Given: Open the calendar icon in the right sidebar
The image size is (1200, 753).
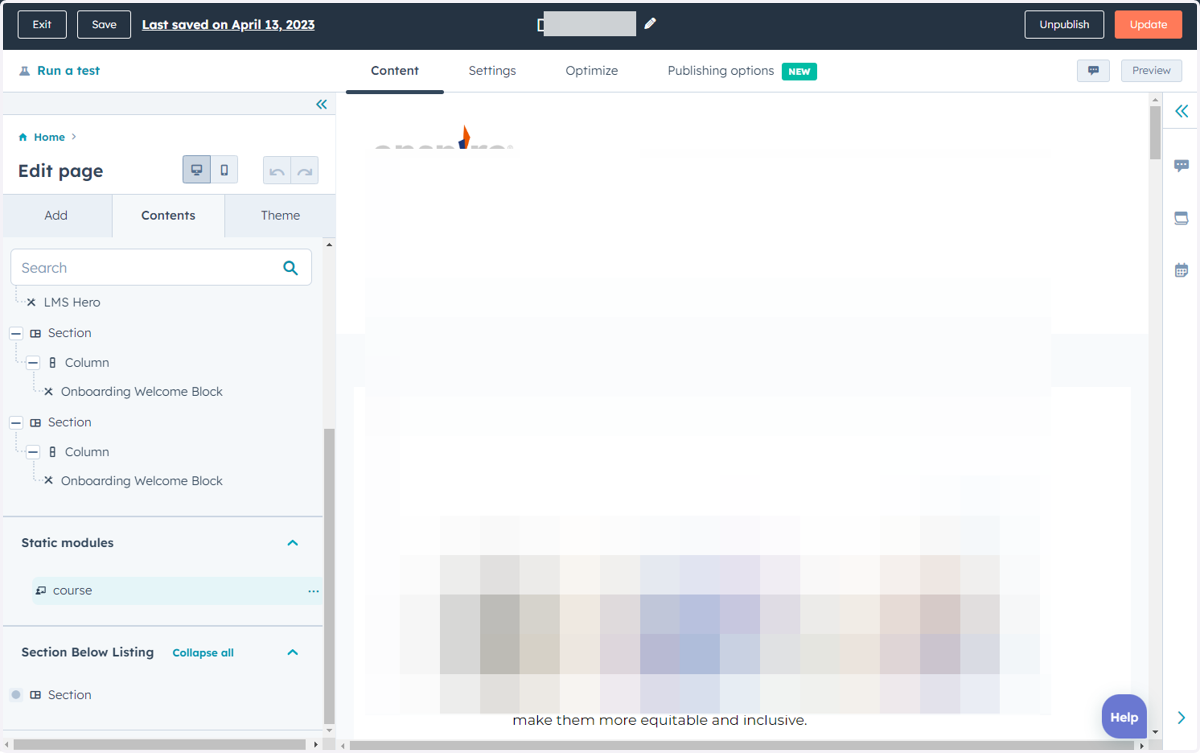Looking at the screenshot, I should [1181, 270].
